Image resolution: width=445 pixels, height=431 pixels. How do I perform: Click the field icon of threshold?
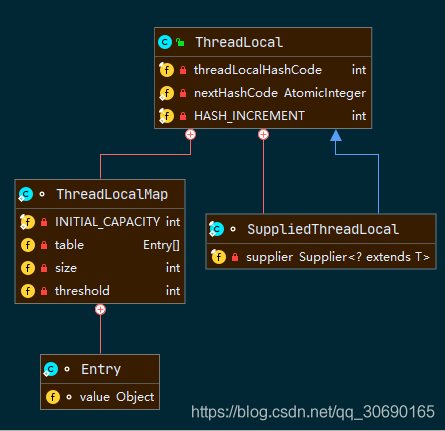coord(28,291)
